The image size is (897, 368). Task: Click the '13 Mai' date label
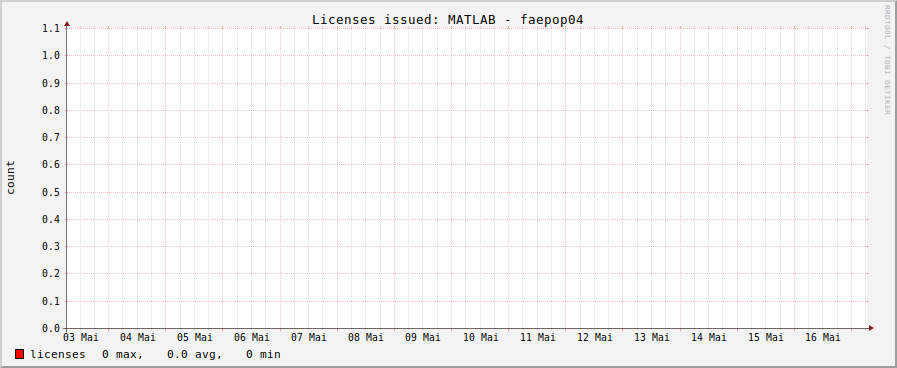pos(652,338)
